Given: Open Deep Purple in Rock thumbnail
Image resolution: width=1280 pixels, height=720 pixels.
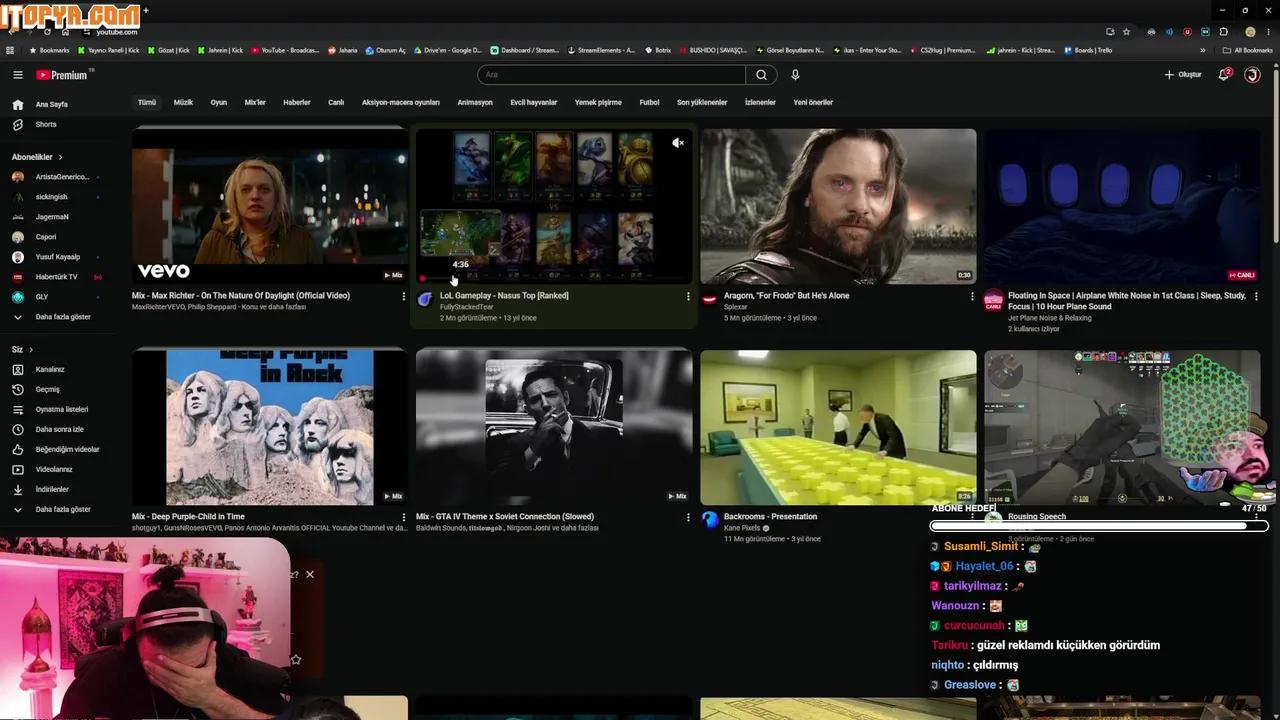Looking at the screenshot, I should [x=270, y=428].
